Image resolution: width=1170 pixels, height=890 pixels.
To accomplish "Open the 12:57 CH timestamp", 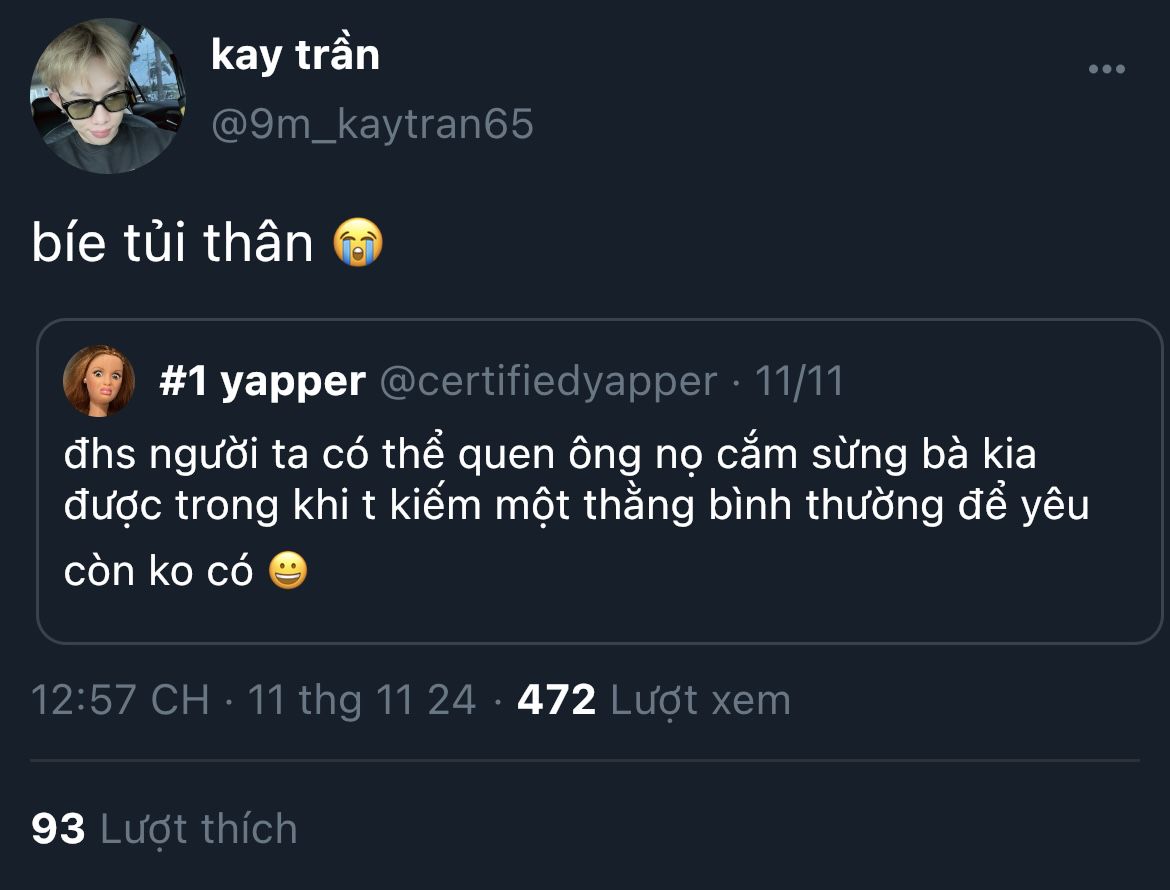I will [120, 700].
